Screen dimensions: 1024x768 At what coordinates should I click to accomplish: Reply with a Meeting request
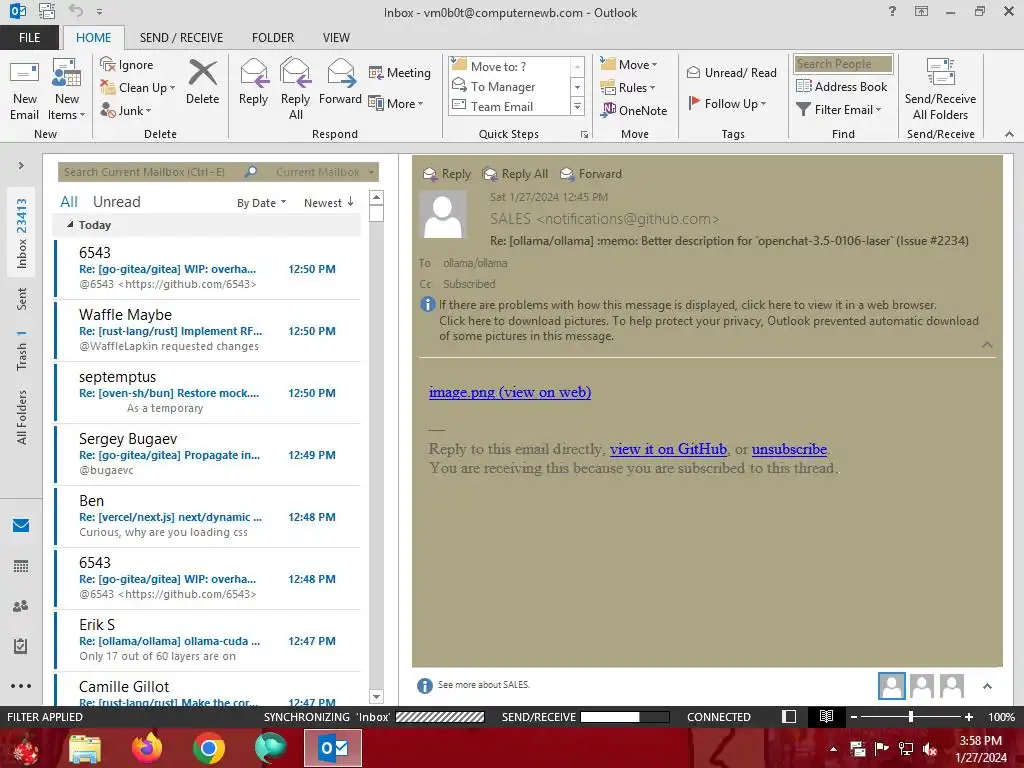coord(400,72)
